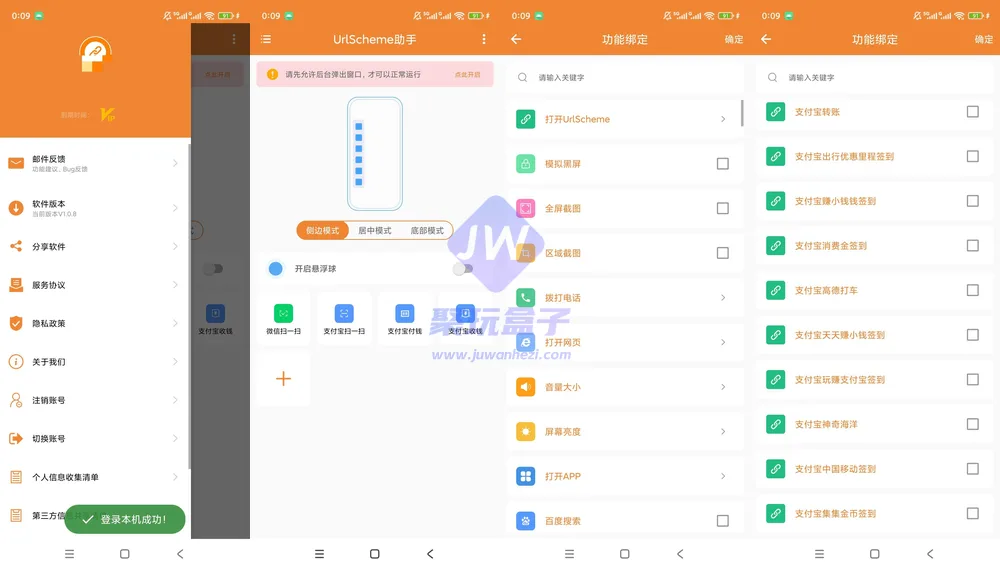Tap the VIP badge in the drawer header
Viewport: 1000px width, 569px height.
[x=108, y=115]
